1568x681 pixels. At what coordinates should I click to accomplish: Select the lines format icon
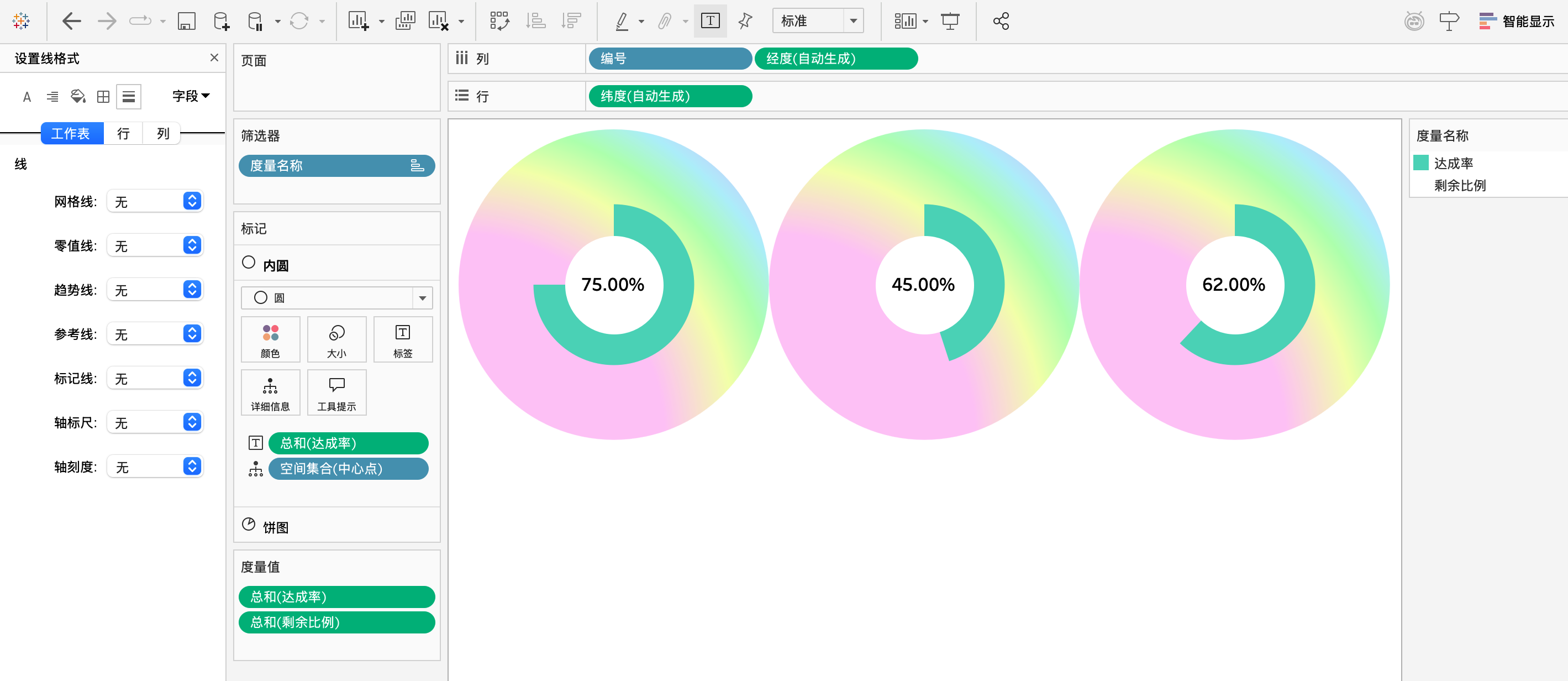tap(128, 96)
